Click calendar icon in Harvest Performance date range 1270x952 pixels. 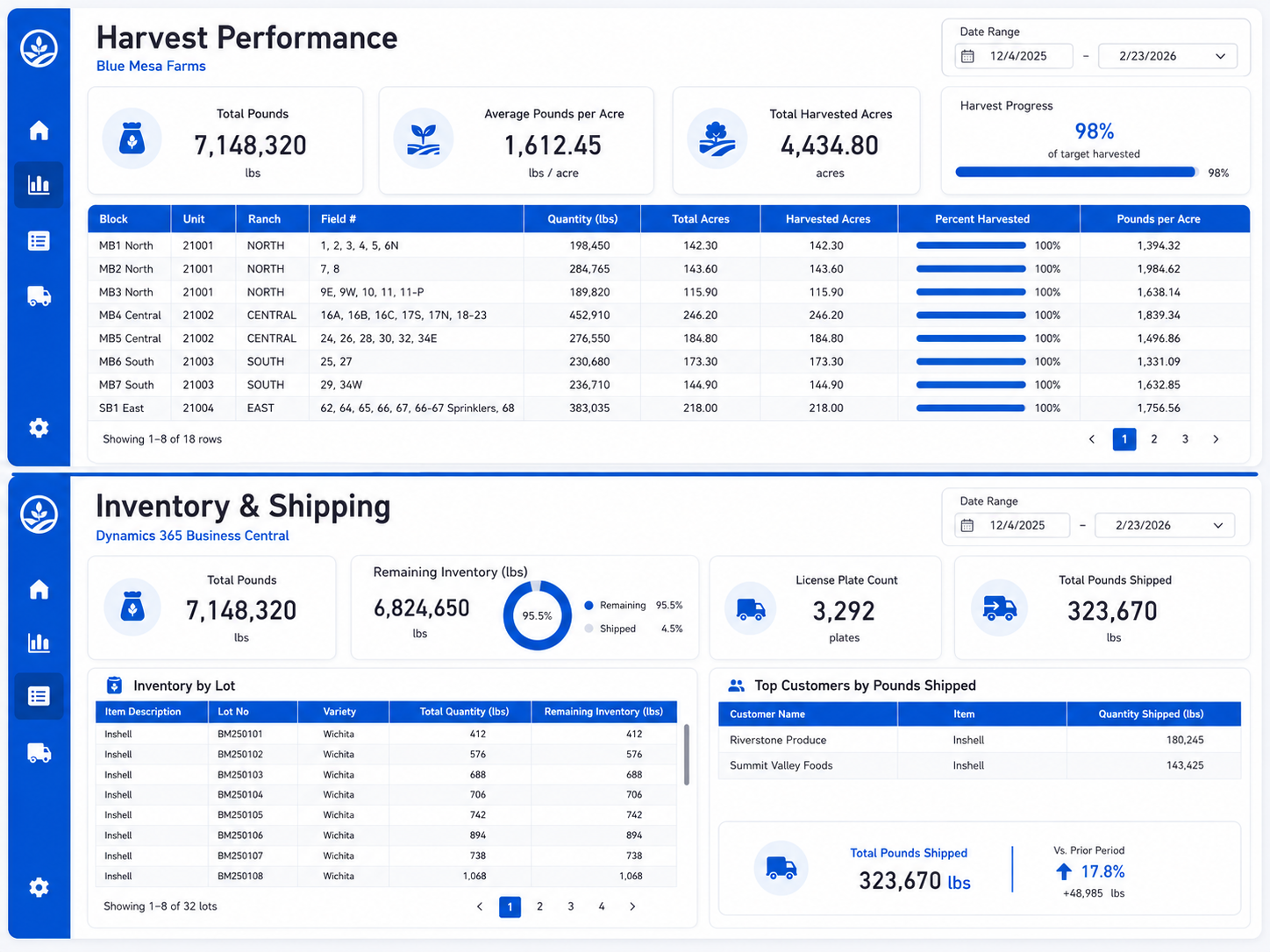(x=967, y=56)
